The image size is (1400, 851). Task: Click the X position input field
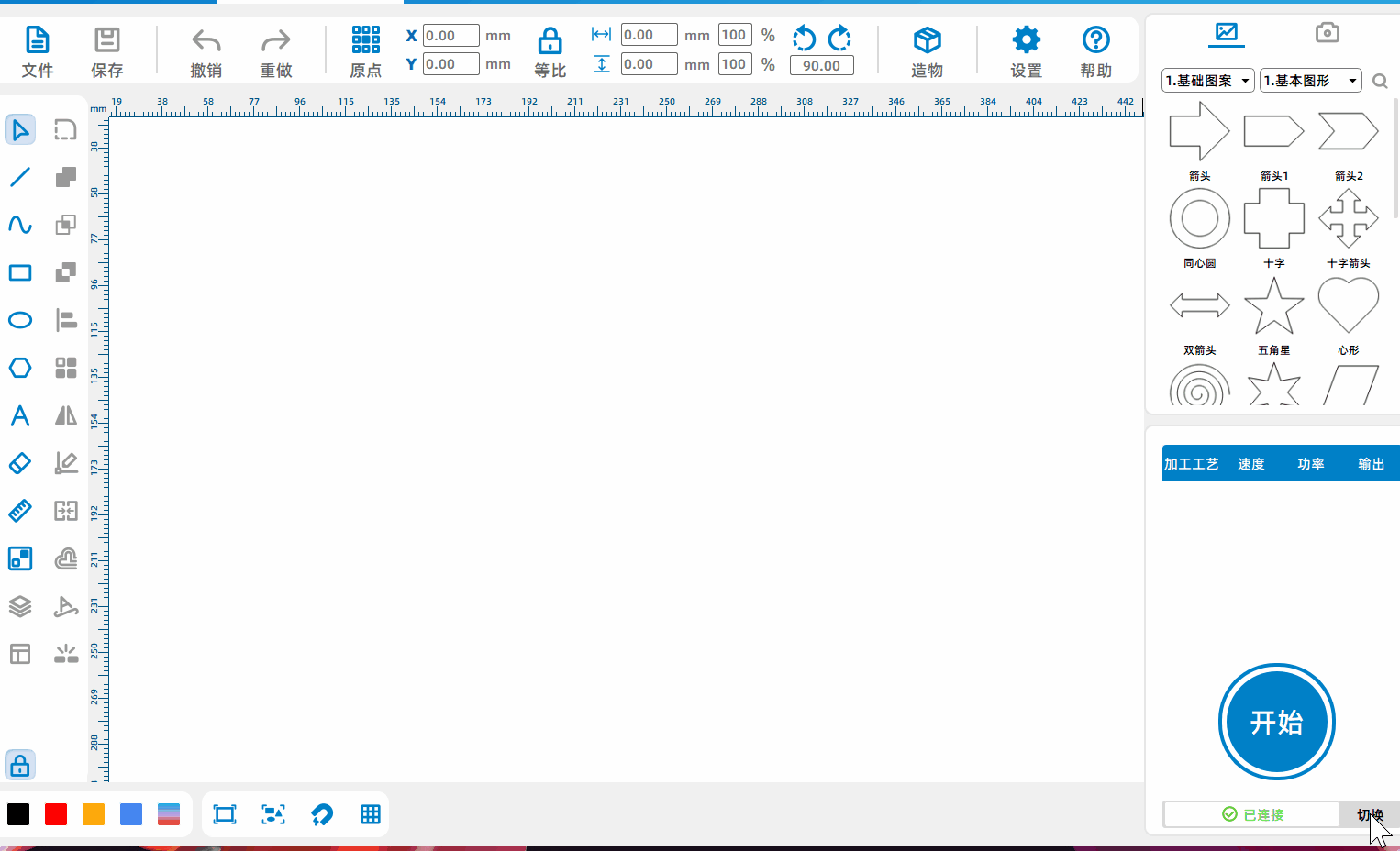coord(451,36)
